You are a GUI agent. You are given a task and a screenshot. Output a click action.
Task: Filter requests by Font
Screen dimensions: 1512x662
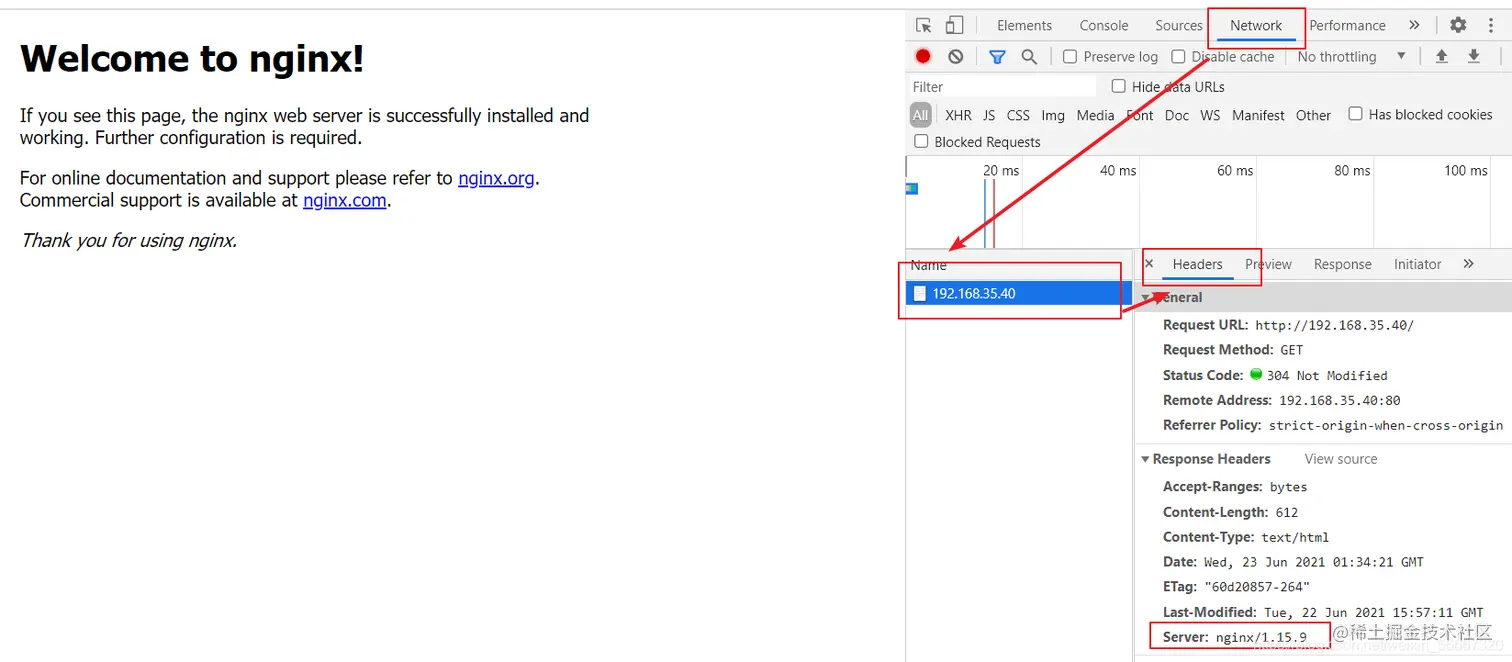click(x=1140, y=115)
